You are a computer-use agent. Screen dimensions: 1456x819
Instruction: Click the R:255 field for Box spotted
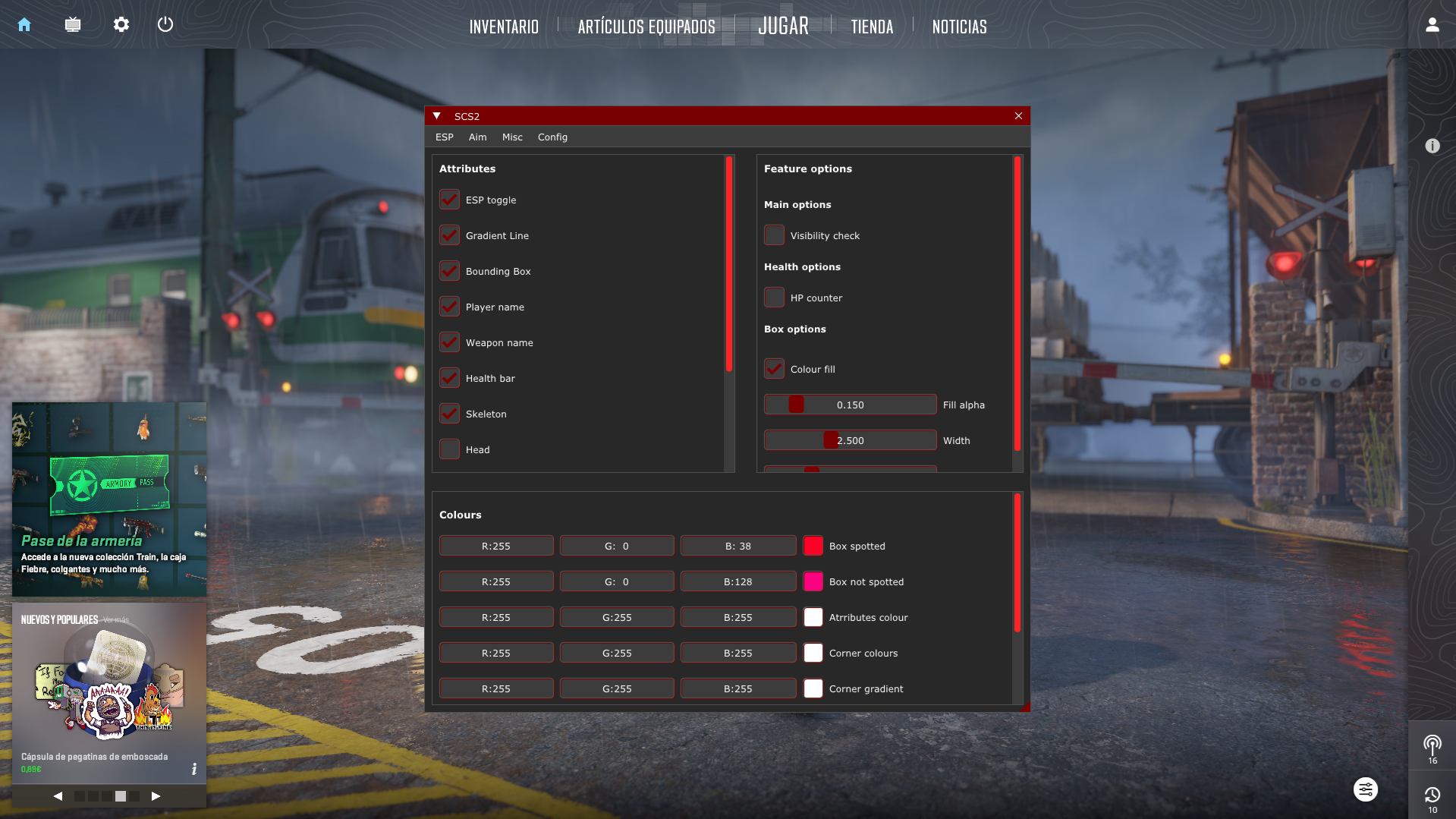tap(496, 546)
